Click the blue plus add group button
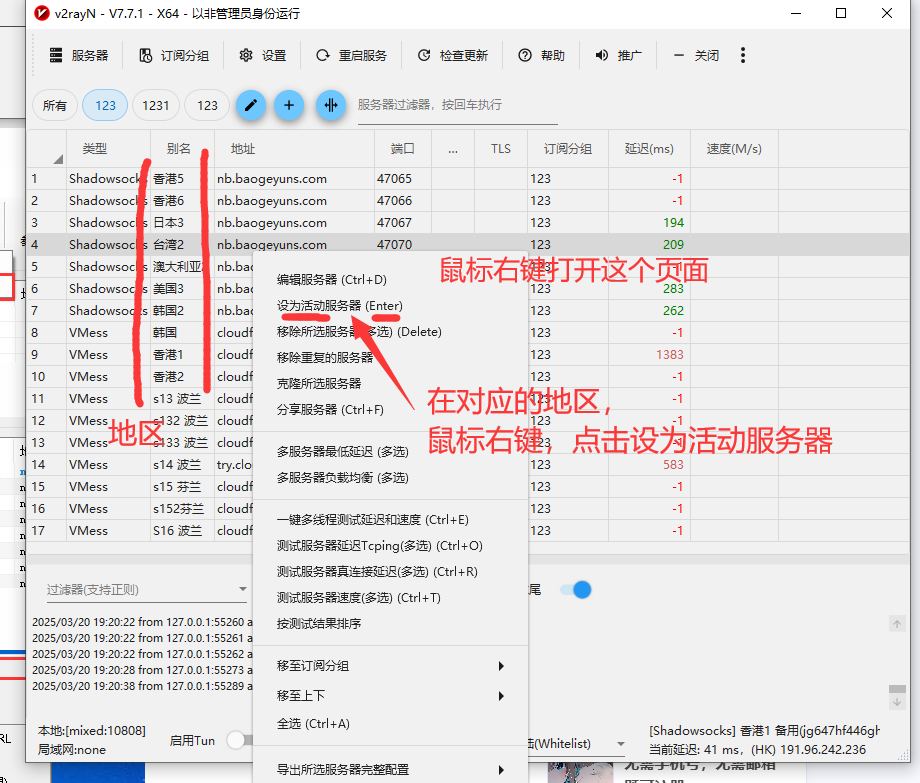 (289, 105)
